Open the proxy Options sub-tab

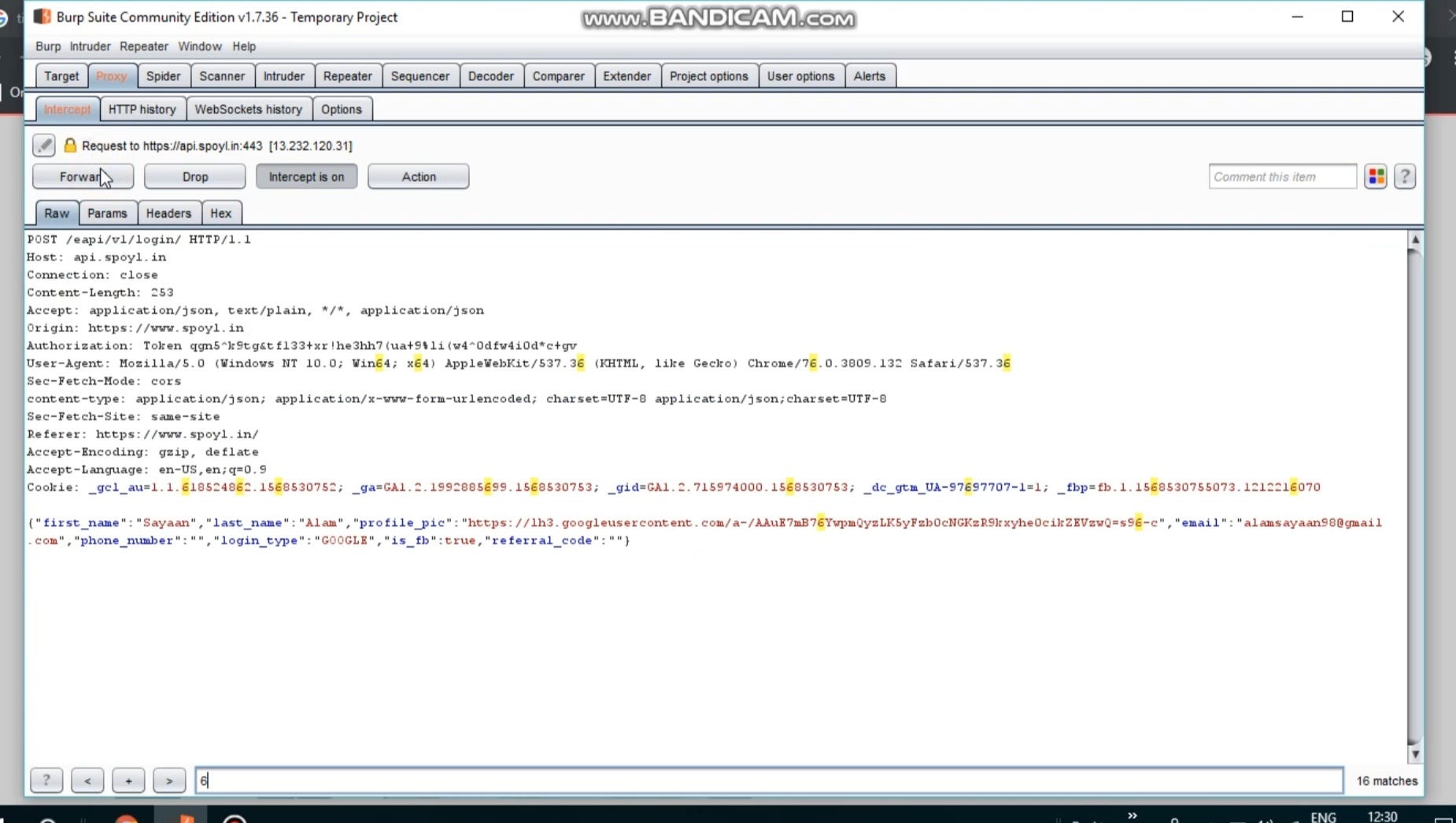342,109
